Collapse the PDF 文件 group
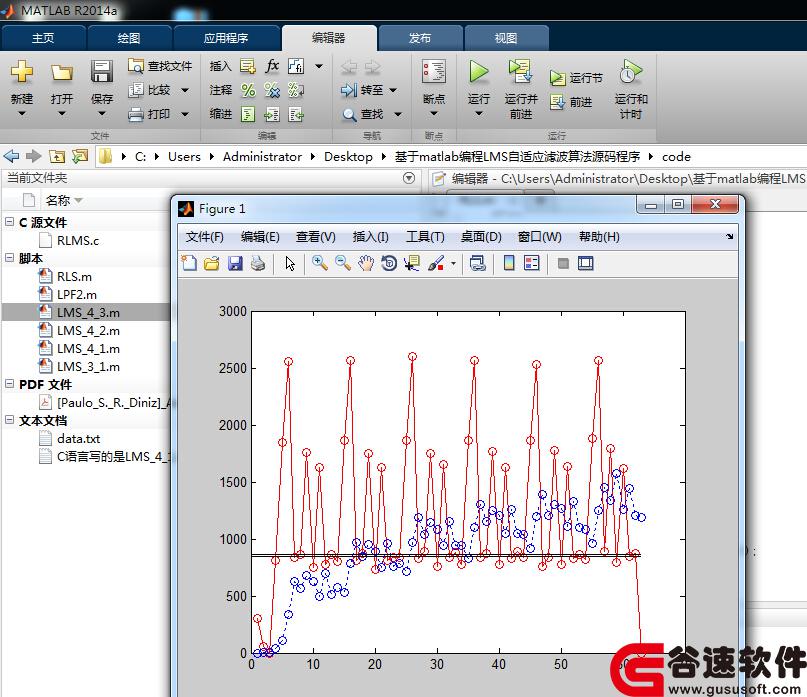This screenshot has height=697, width=807. 9,384
